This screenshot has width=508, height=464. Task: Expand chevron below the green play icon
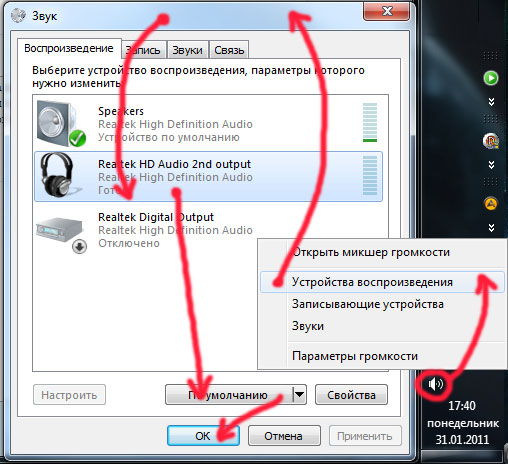coord(491,102)
